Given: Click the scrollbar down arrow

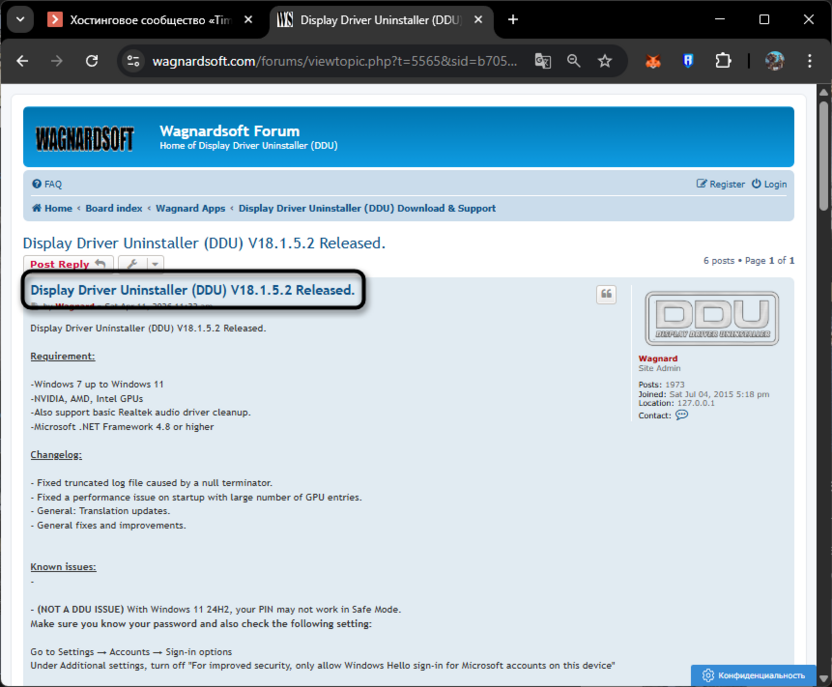Looking at the screenshot, I should (824, 679).
